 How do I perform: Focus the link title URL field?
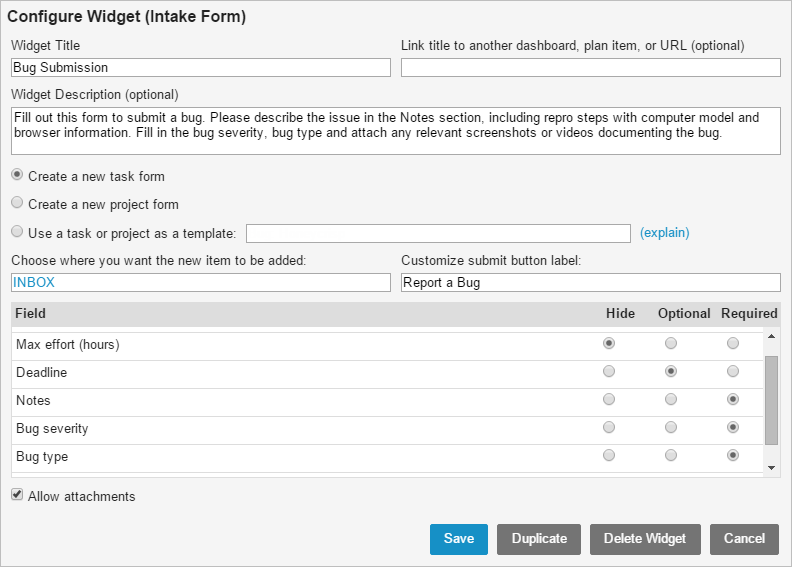click(x=590, y=68)
